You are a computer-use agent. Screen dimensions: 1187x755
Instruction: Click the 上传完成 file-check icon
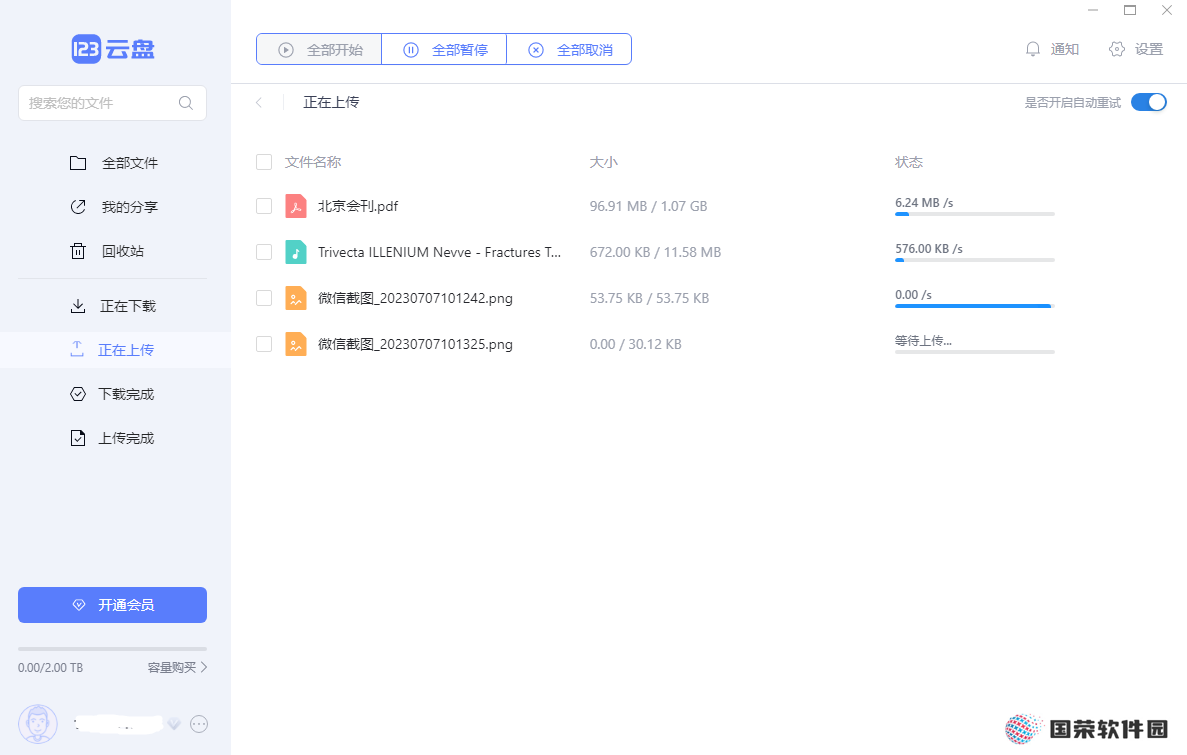(78, 438)
